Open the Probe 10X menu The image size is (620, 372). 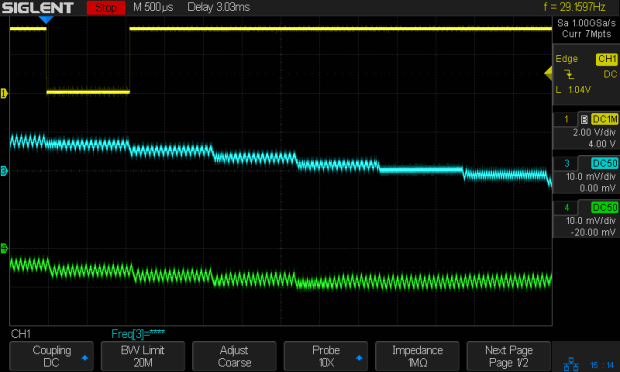pos(326,356)
